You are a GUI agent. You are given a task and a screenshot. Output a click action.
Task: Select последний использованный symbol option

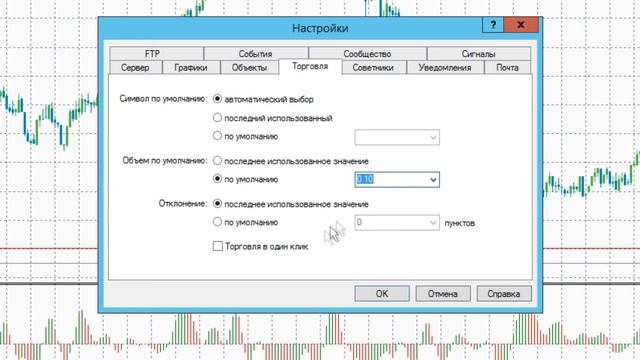pos(218,118)
